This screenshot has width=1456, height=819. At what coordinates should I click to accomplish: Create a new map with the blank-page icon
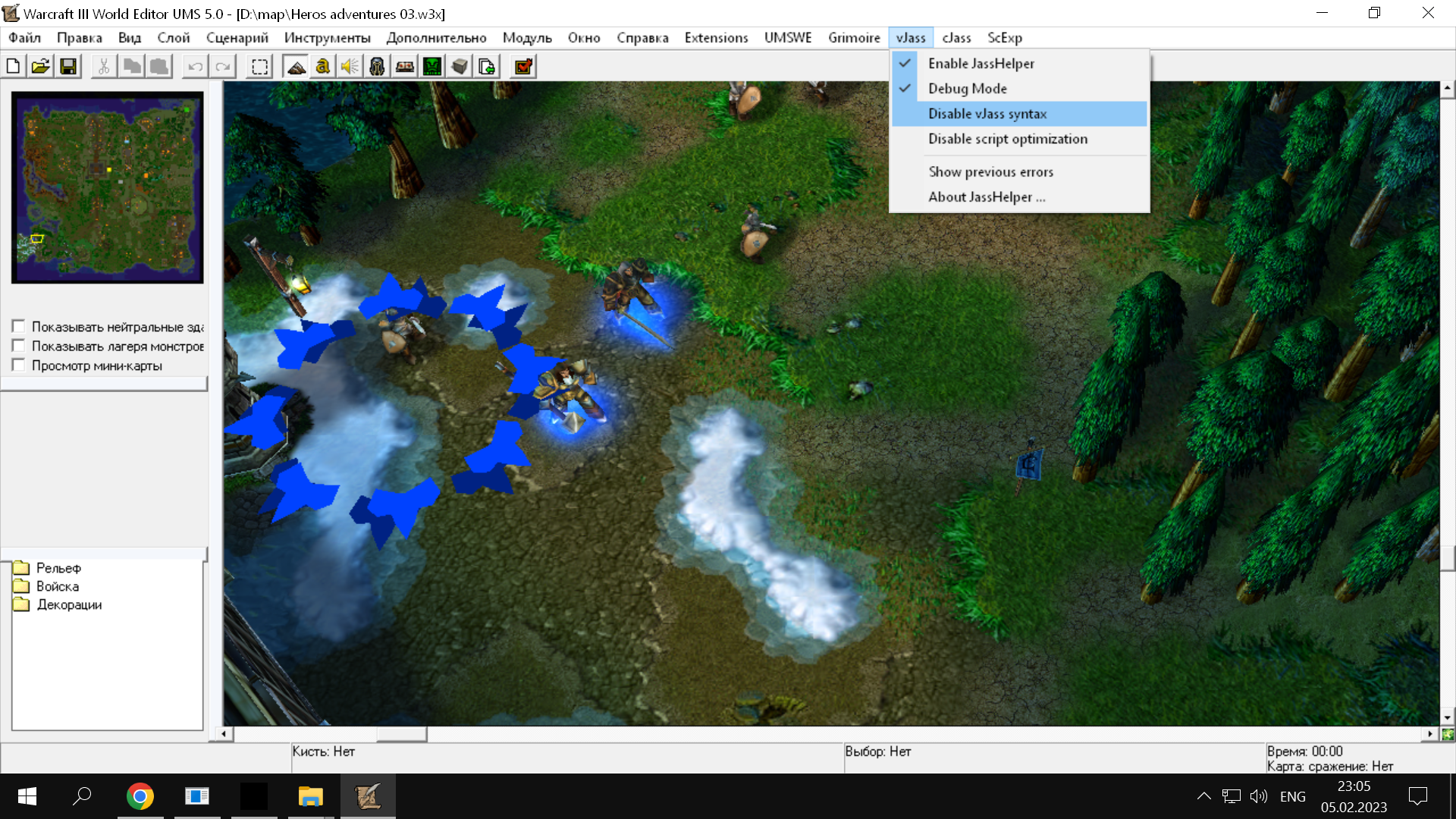[x=14, y=67]
